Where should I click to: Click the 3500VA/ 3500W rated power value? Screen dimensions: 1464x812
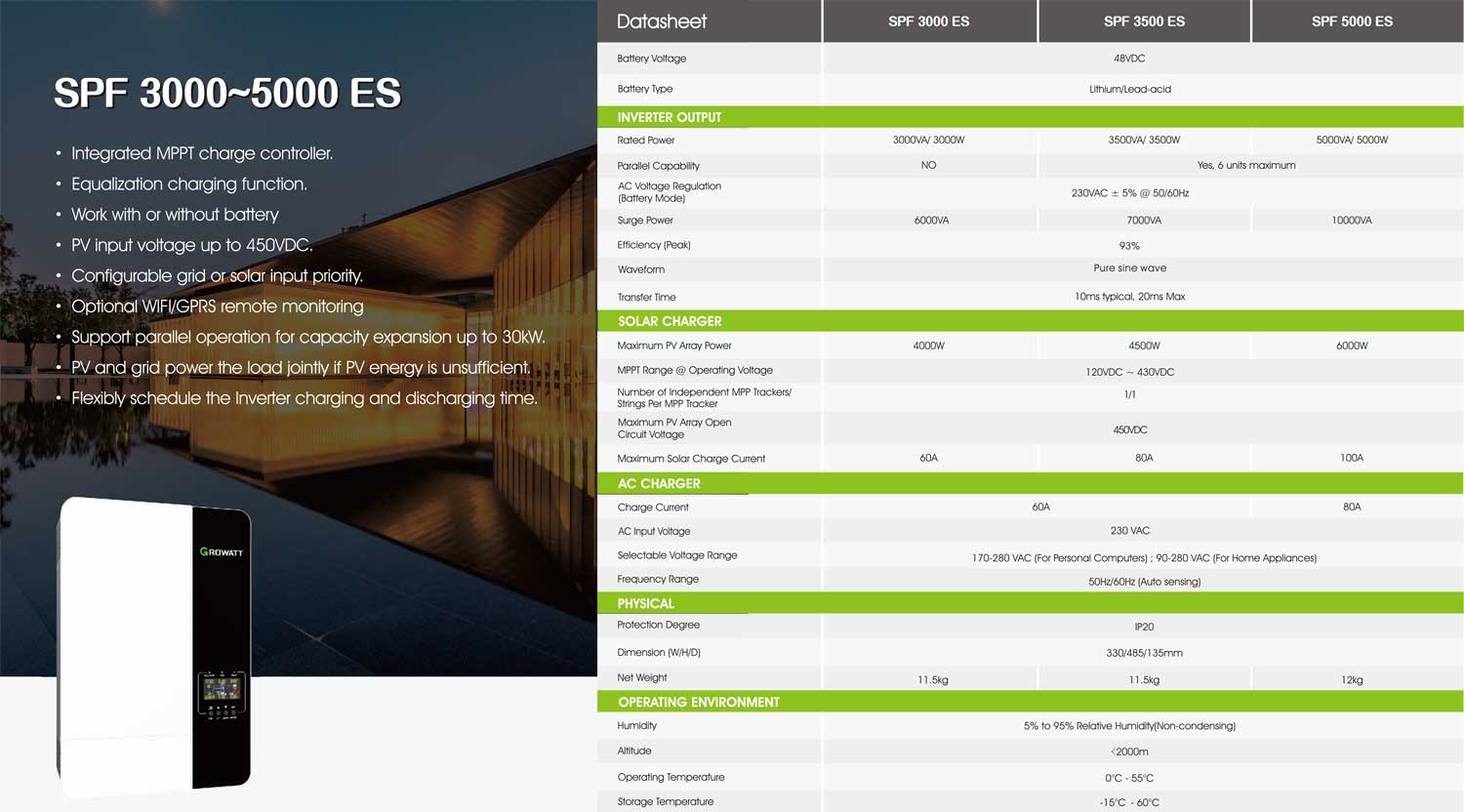coord(1144,141)
